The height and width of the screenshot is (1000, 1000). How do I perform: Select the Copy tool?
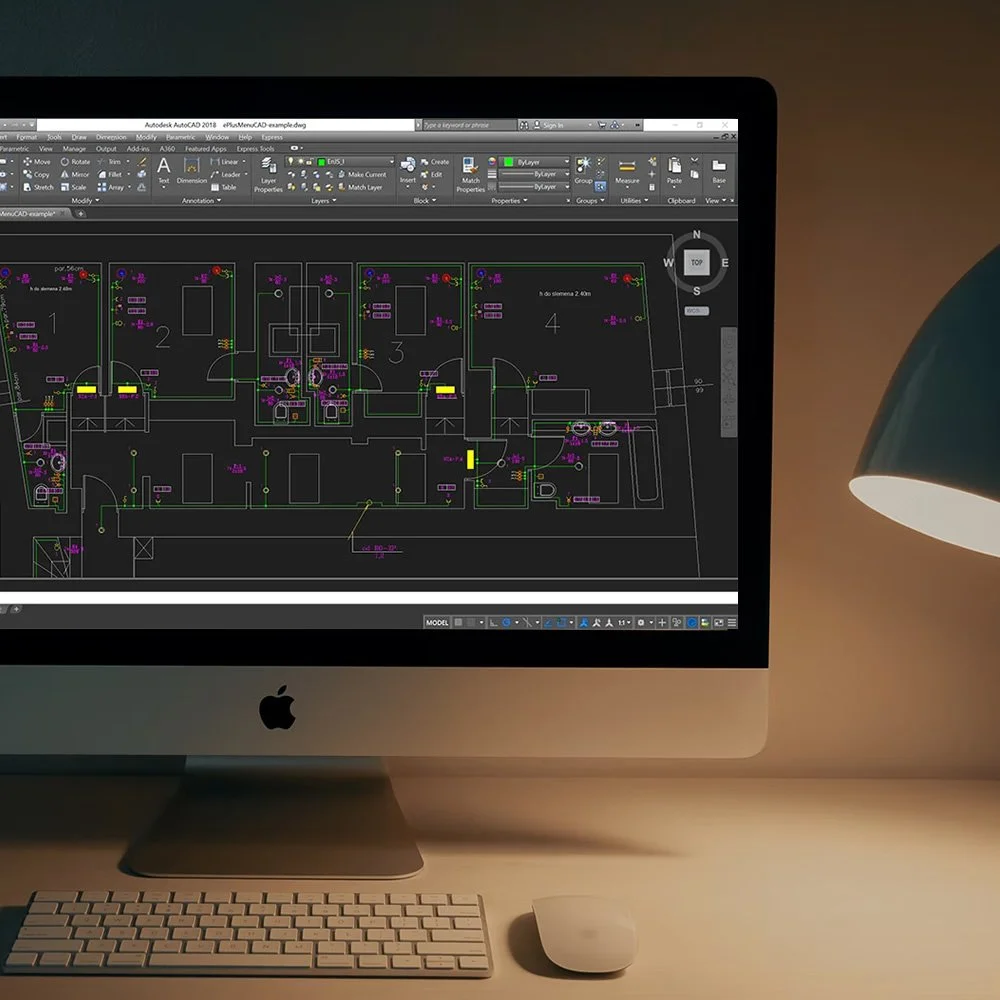coord(36,174)
